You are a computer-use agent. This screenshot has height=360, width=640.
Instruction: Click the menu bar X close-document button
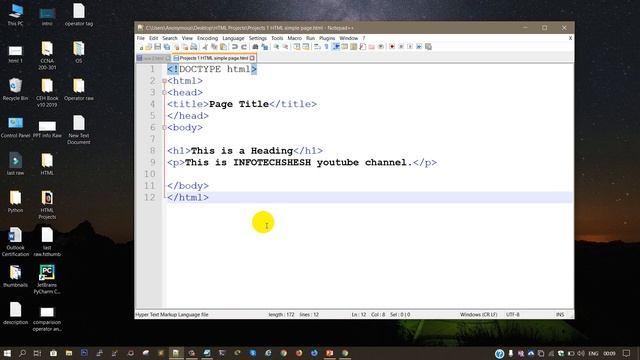click(570, 38)
